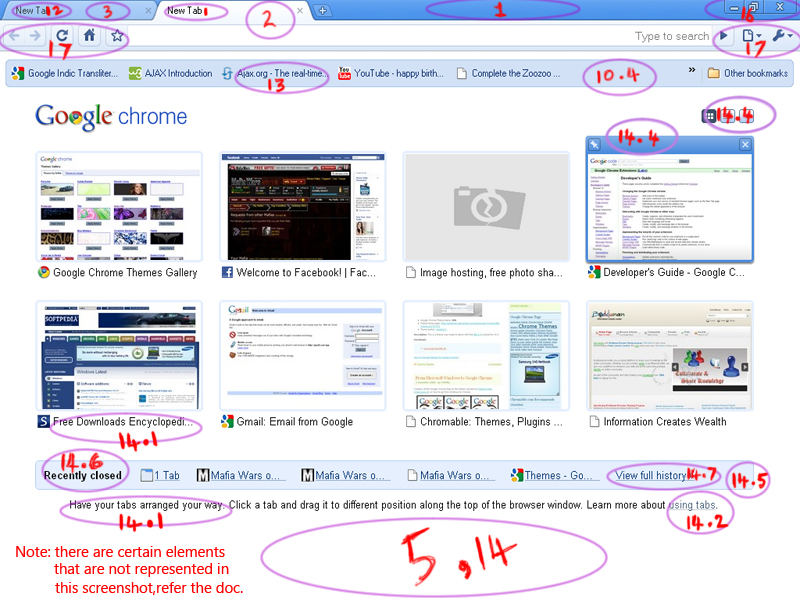Click the Google chrome logo
The height and width of the screenshot is (600, 800).
(111, 117)
